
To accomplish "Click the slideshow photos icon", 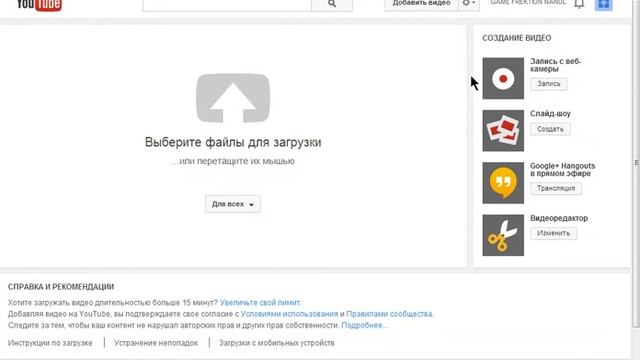I will [x=503, y=131].
